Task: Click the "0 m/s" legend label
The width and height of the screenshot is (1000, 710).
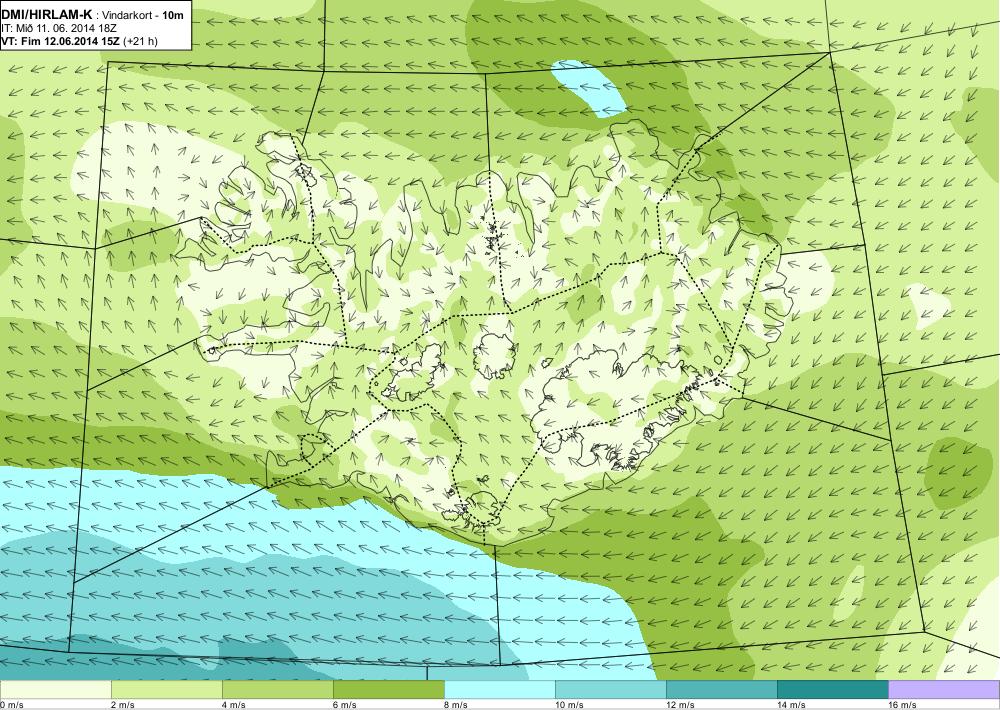Action: 12,705
